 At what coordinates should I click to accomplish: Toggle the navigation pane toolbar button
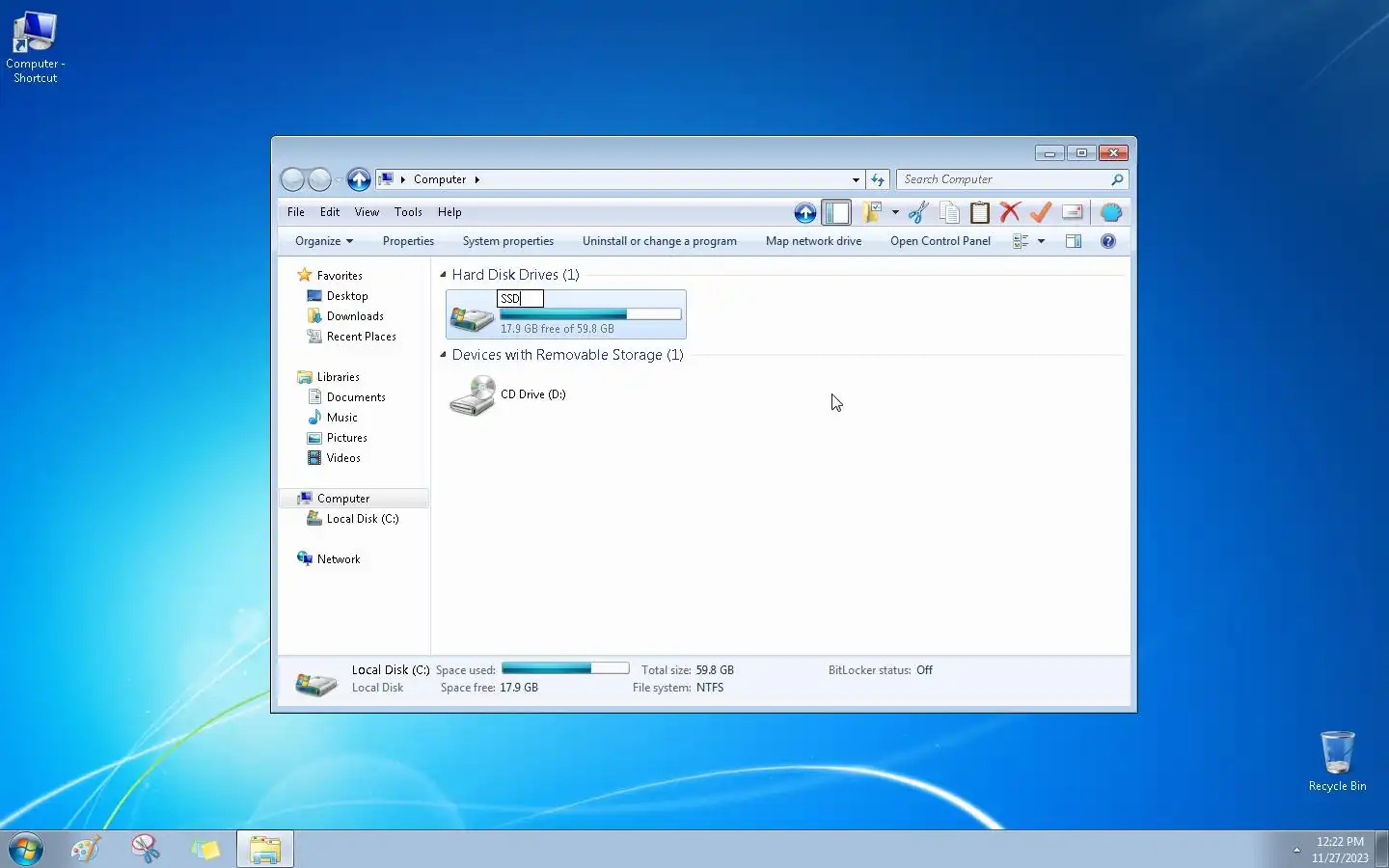click(x=836, y=212)
